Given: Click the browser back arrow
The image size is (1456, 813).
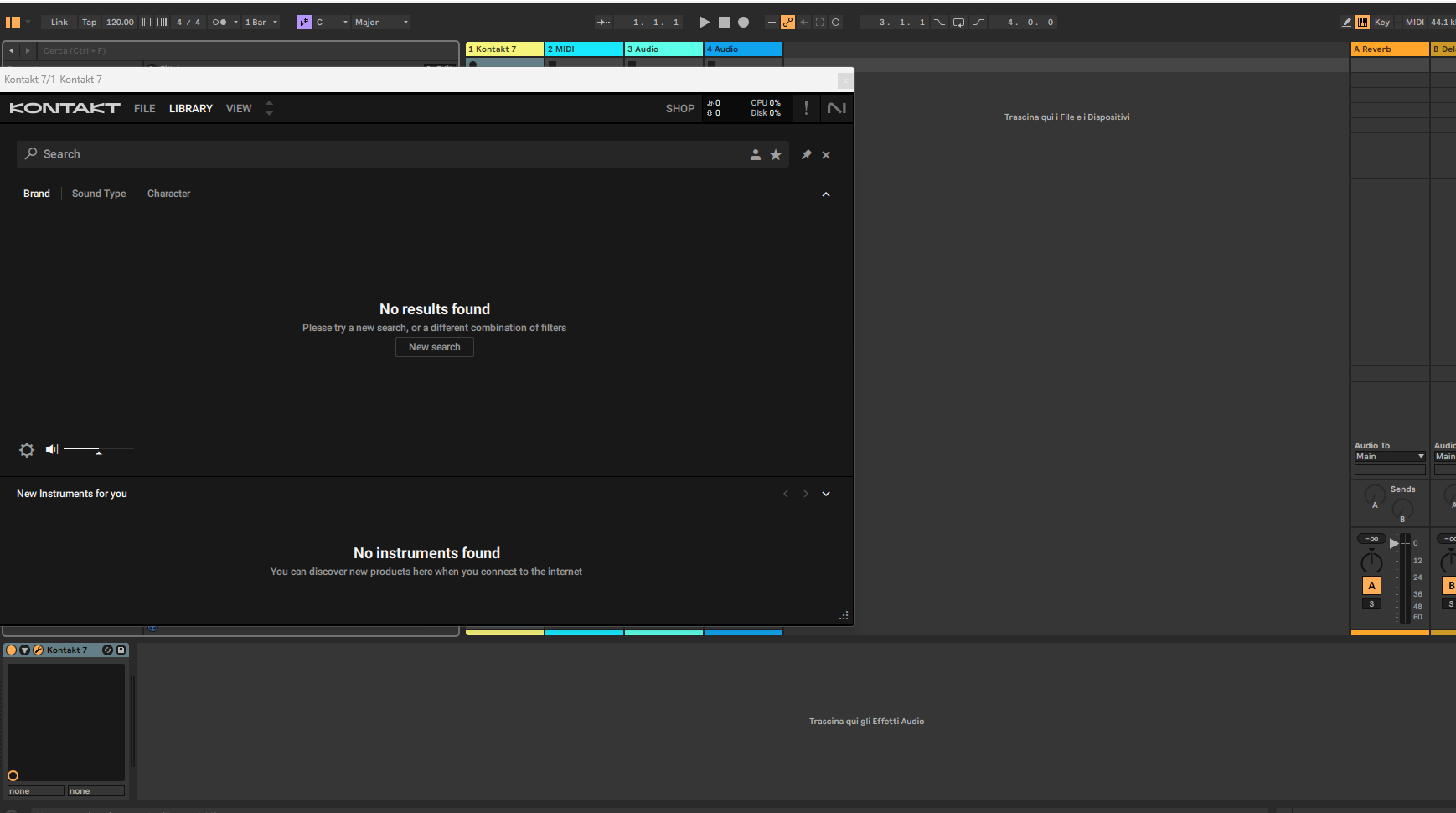Looking at the screenshot, I should 12,51.
